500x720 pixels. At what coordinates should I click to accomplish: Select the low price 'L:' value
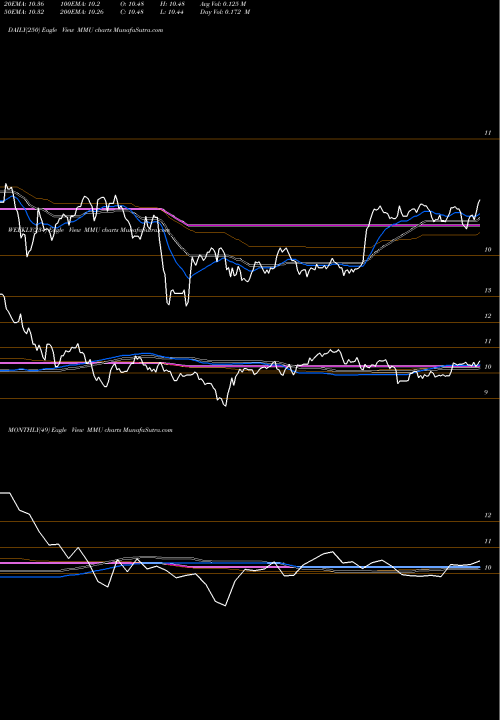pyautogui.click(x=172, y=12)
